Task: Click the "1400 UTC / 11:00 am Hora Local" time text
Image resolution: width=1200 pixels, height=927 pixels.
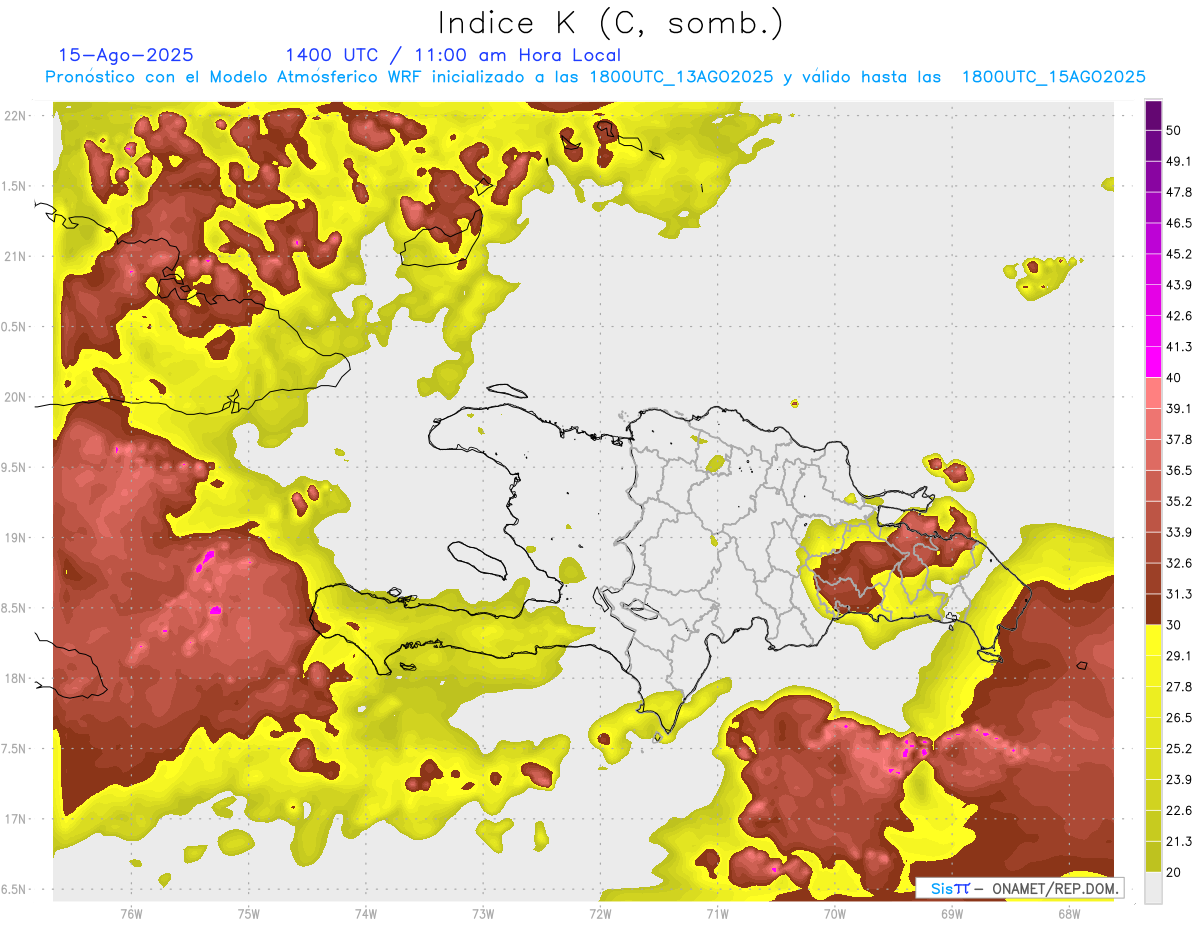Action: [453, 55]
